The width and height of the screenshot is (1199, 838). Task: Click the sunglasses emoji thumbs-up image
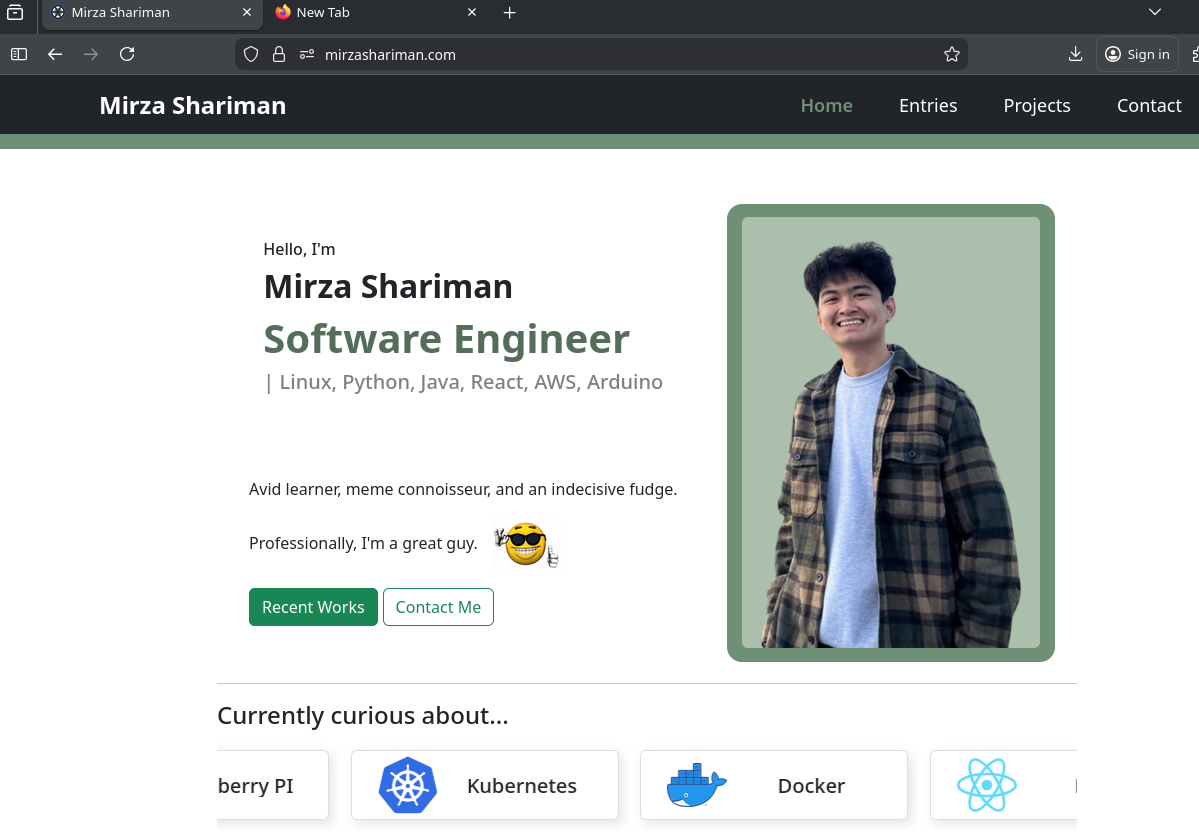pos(526,545)
